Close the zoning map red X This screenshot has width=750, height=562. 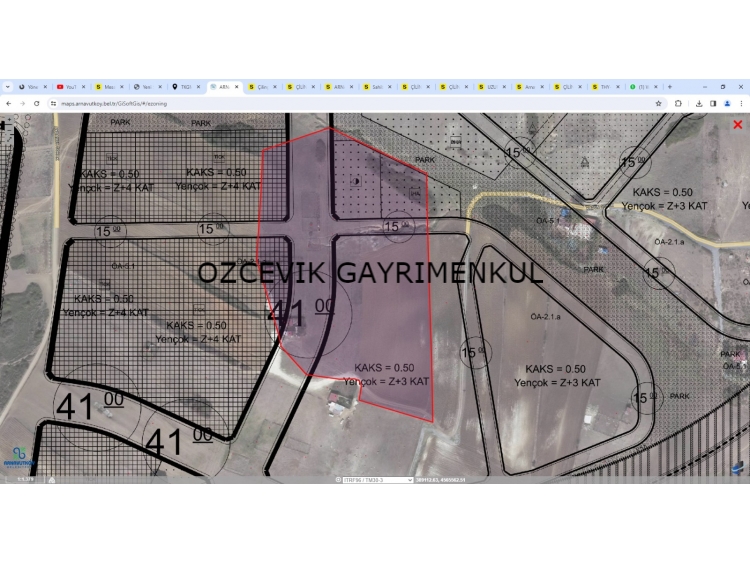click(x=738, y=125)
